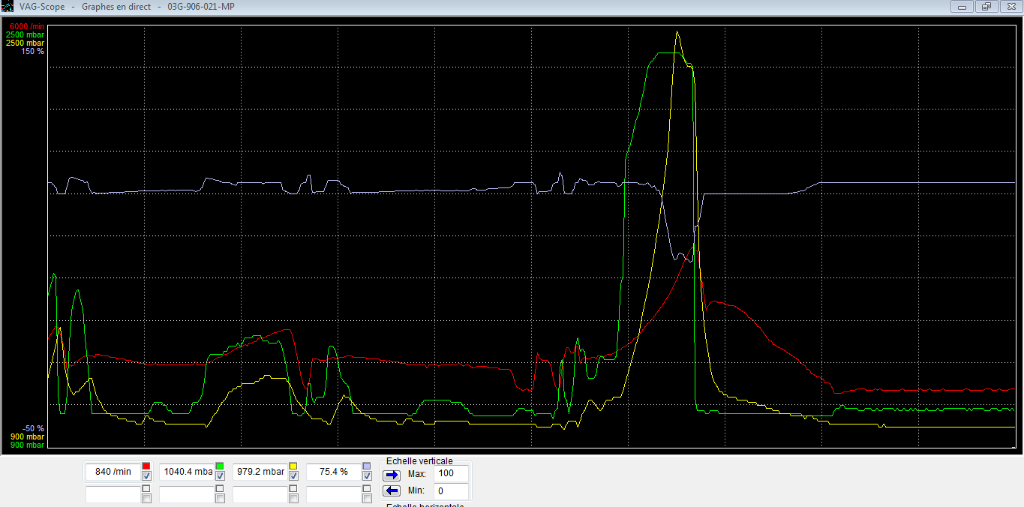The image size is (1024, 507).
Task: Restore down the VAG-Scope window
Action: click(985, 6)
